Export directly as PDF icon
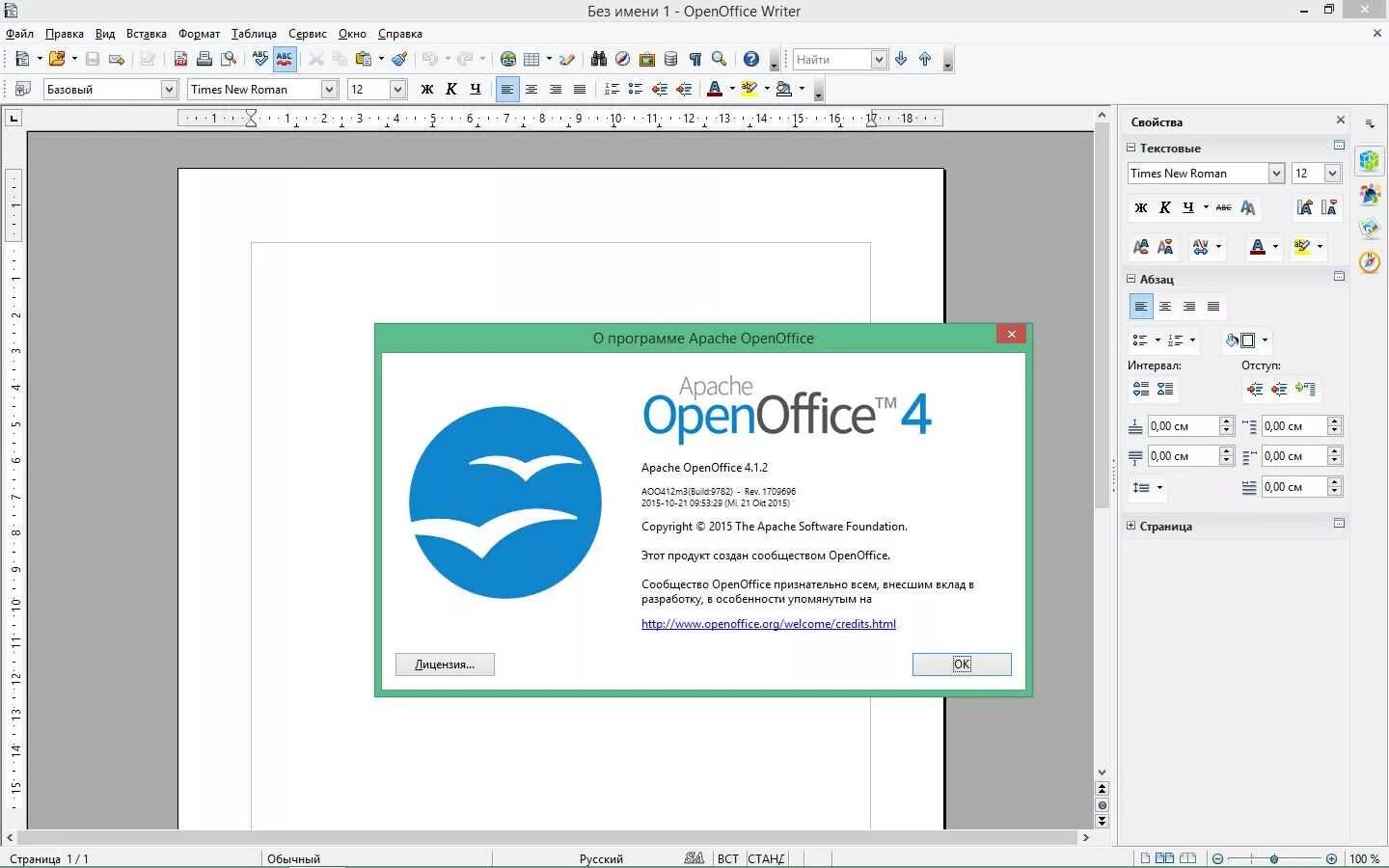The image size is (1389, 868). click(180, 59)
